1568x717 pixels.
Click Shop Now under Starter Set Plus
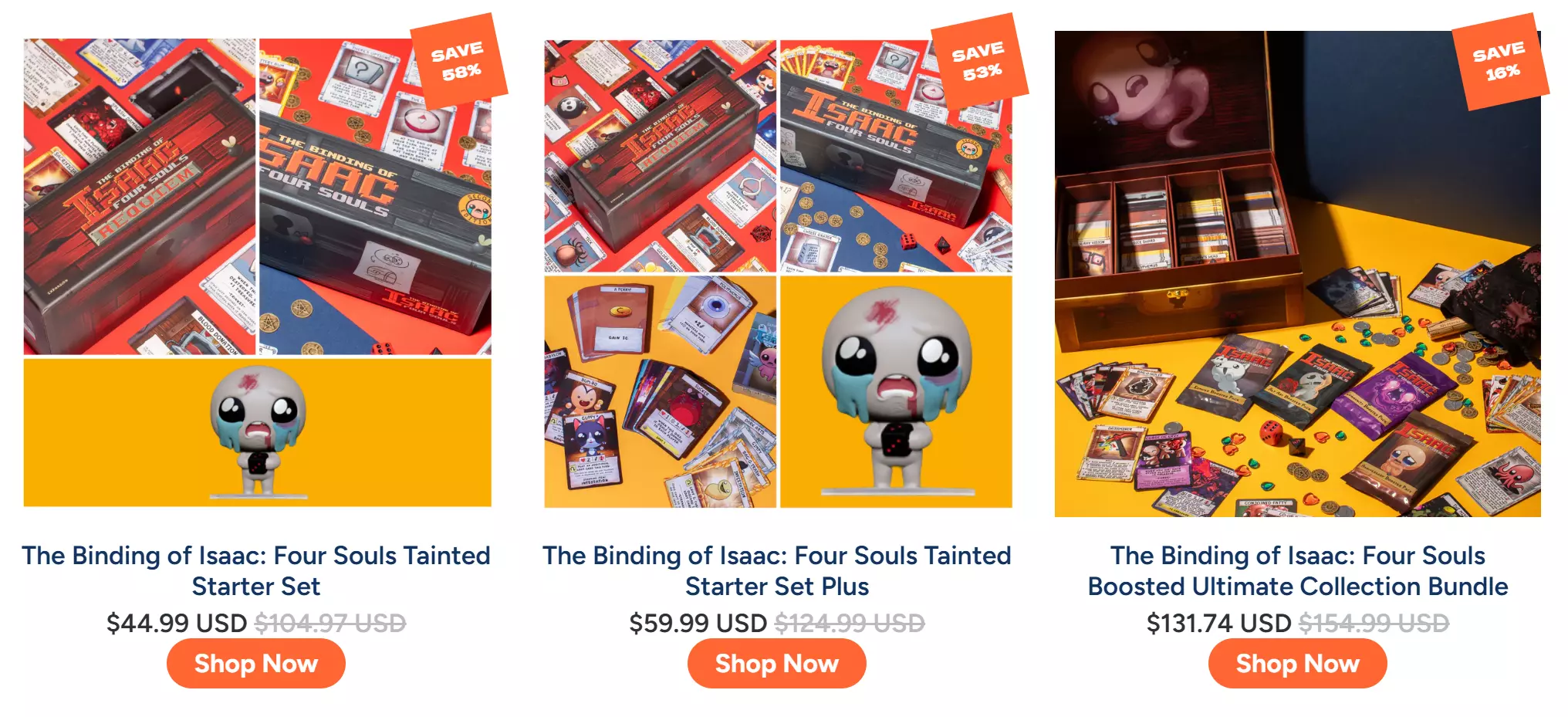(x=777, y=664)
